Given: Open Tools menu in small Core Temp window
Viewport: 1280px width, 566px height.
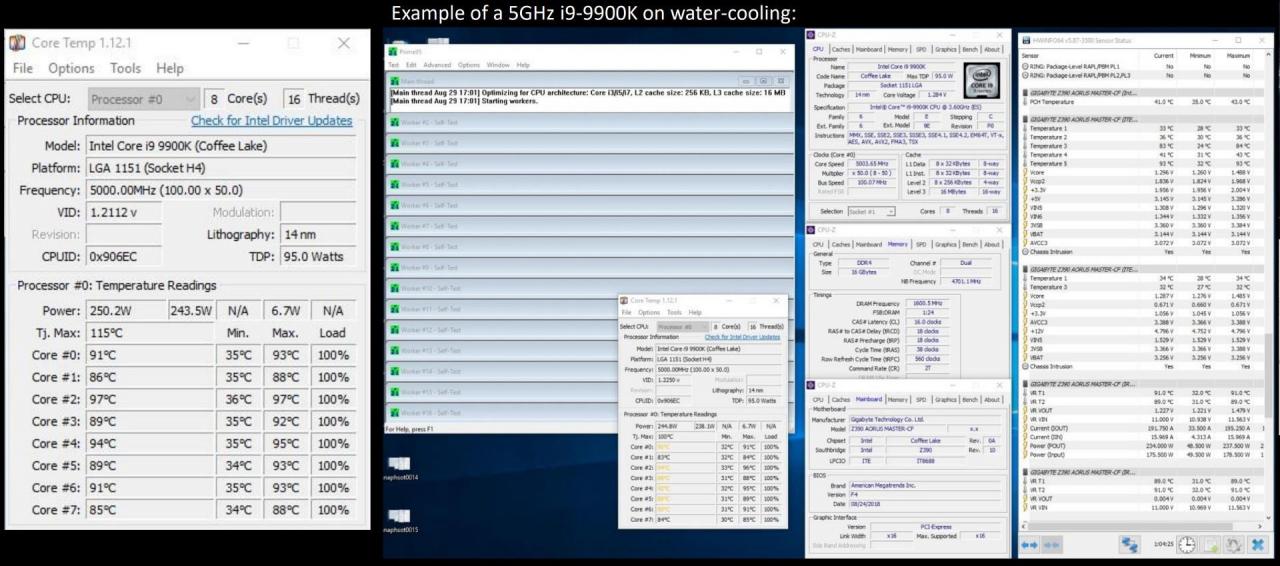Looking at the screenshot, I should pos(675,312).
